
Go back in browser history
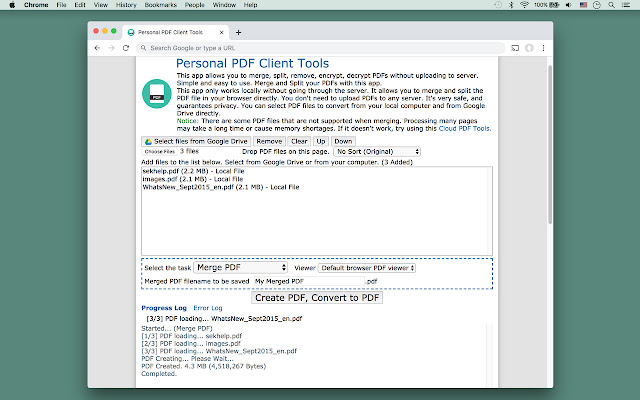click(x=97, y=48)
